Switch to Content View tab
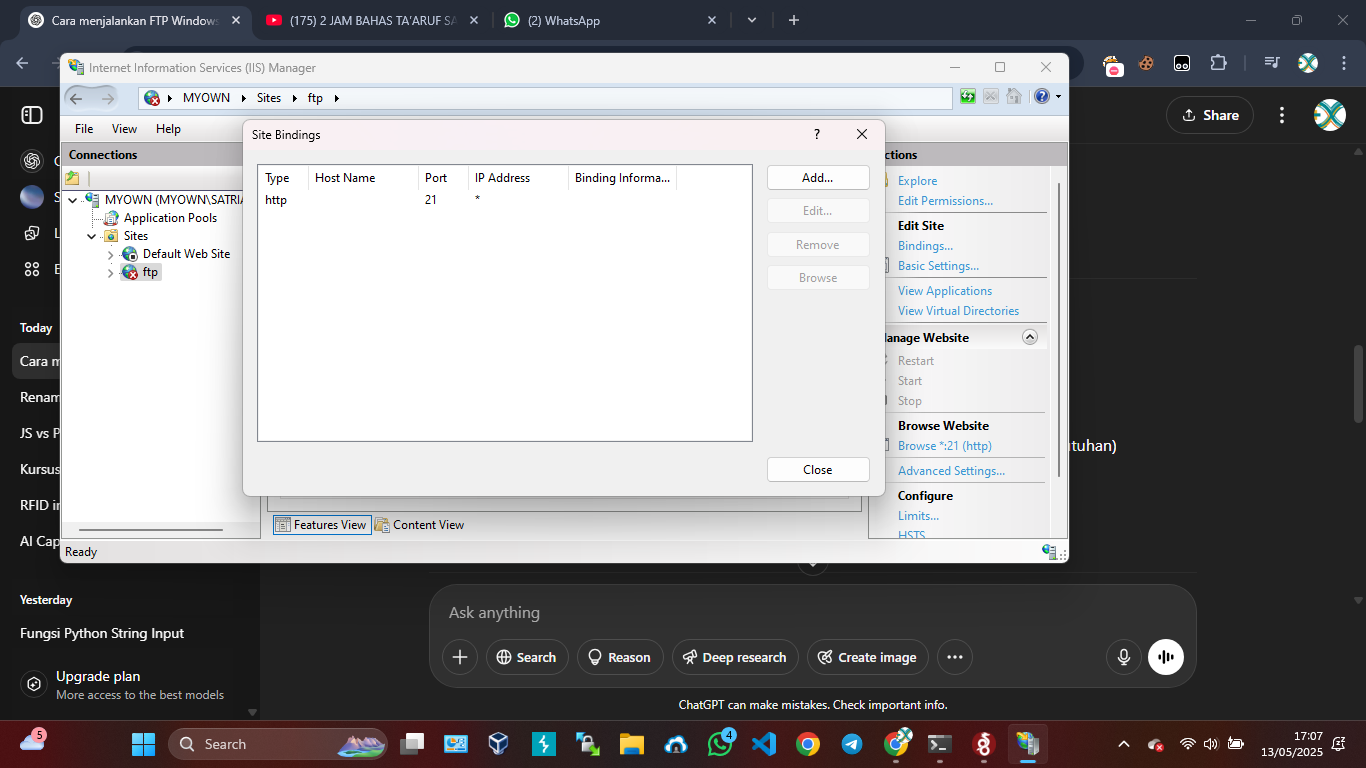This screenshot has width=1366, height=768. pos(420,525)
